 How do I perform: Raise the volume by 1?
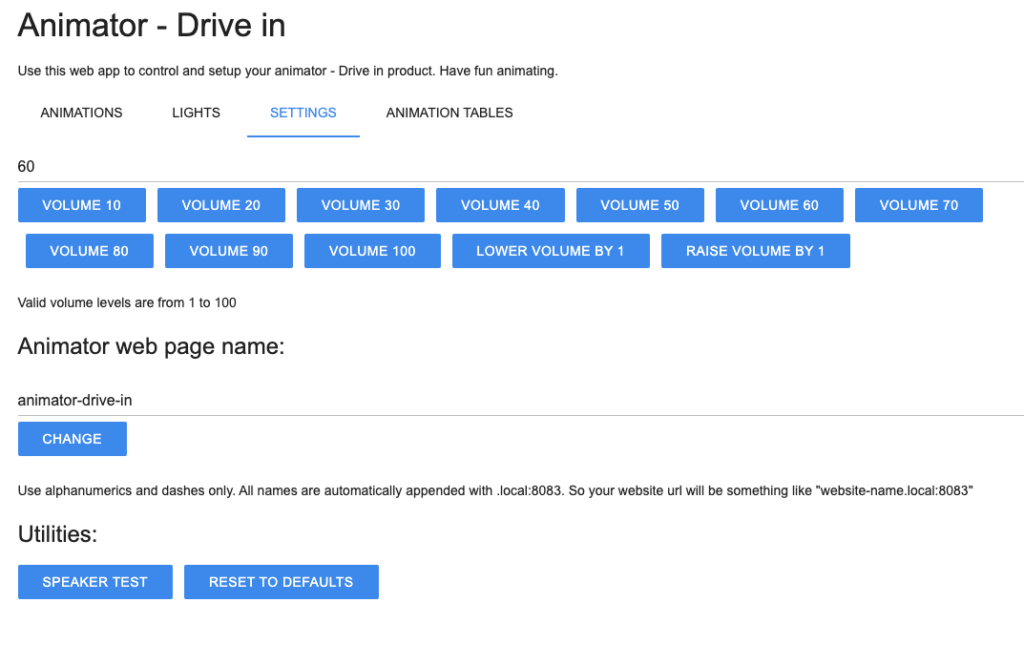point(755,251)
